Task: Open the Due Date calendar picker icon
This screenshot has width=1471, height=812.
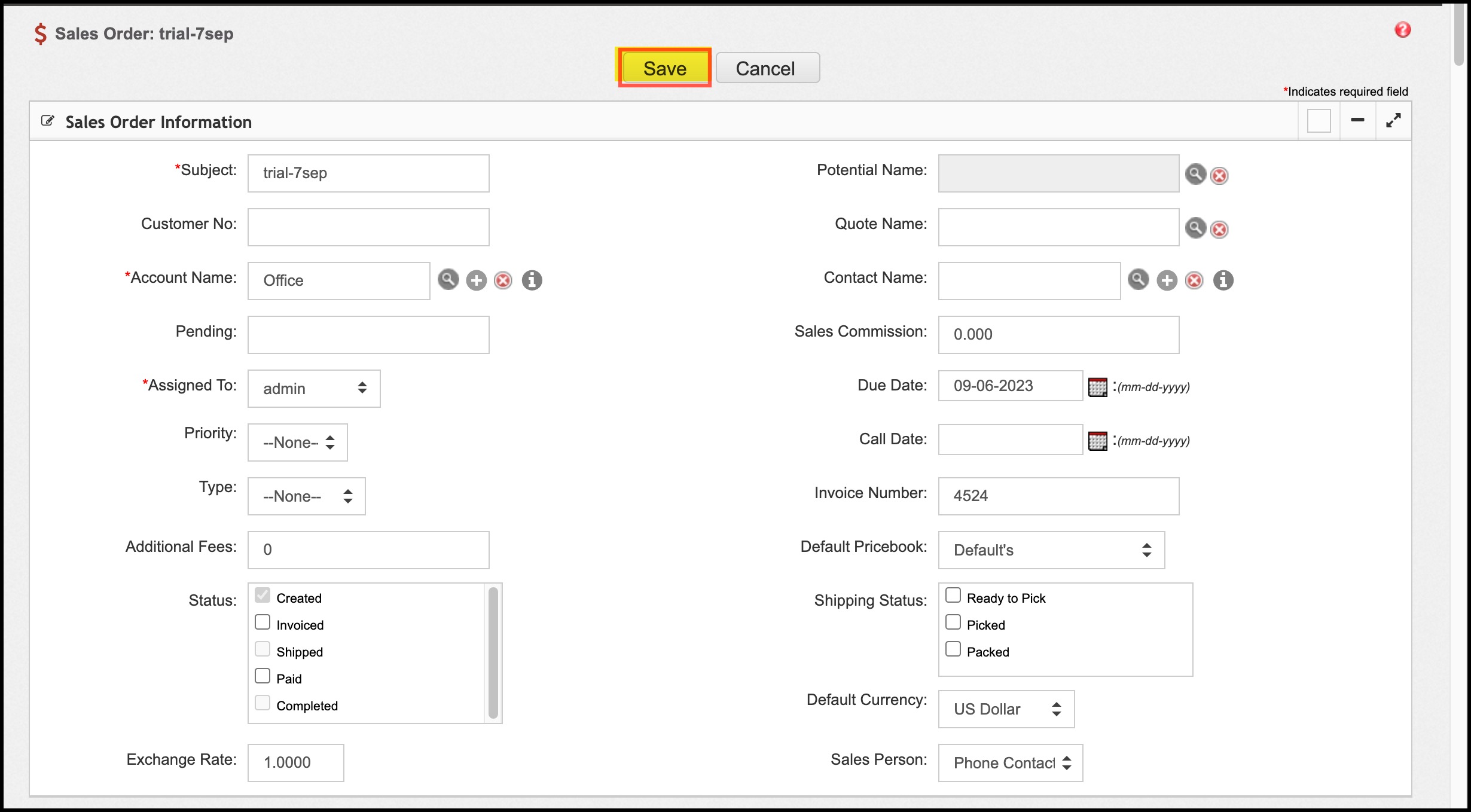Action: click(1097, 387)
